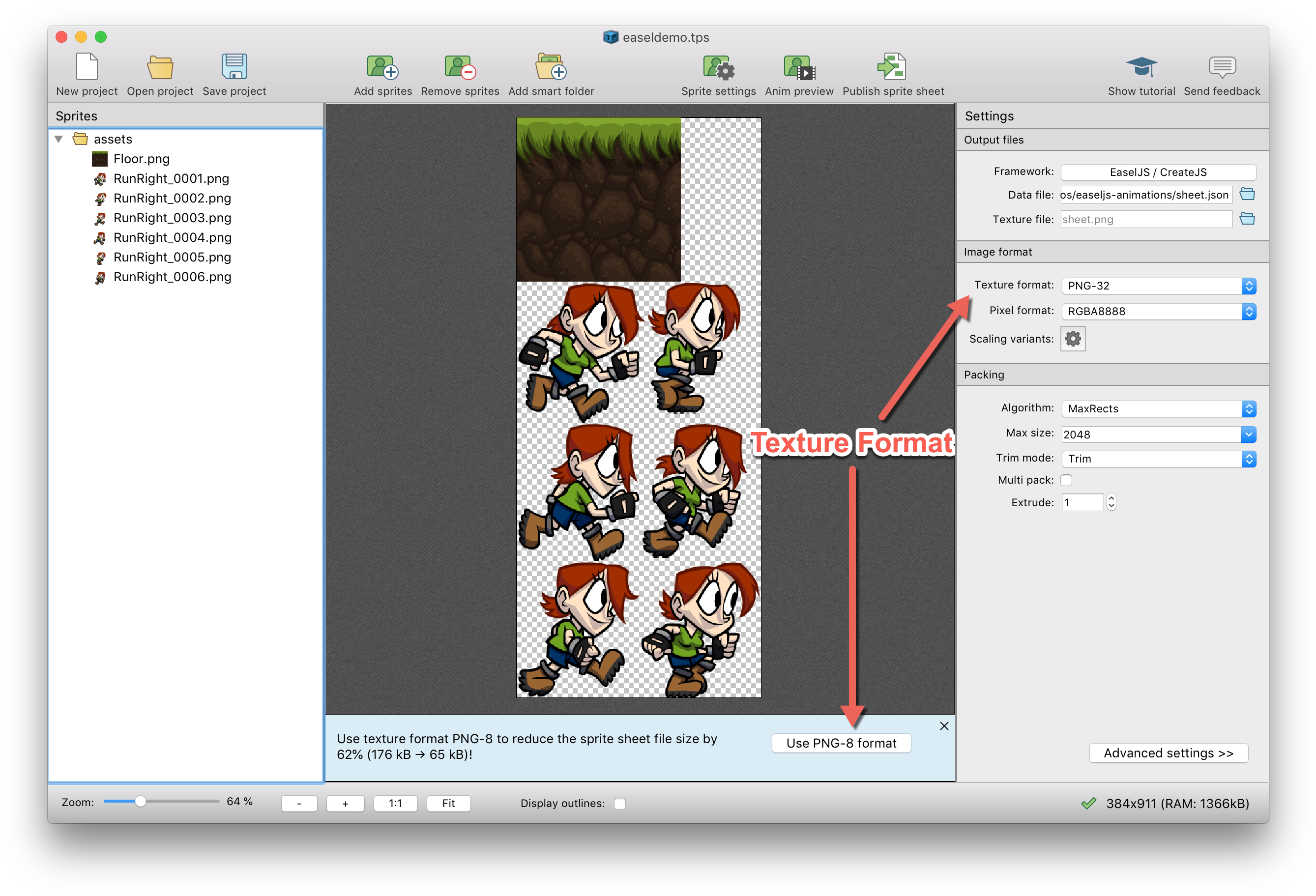Screen dimensions: 1316x896
Task: Open the Max size dropdown
Action: point(1158,434)
